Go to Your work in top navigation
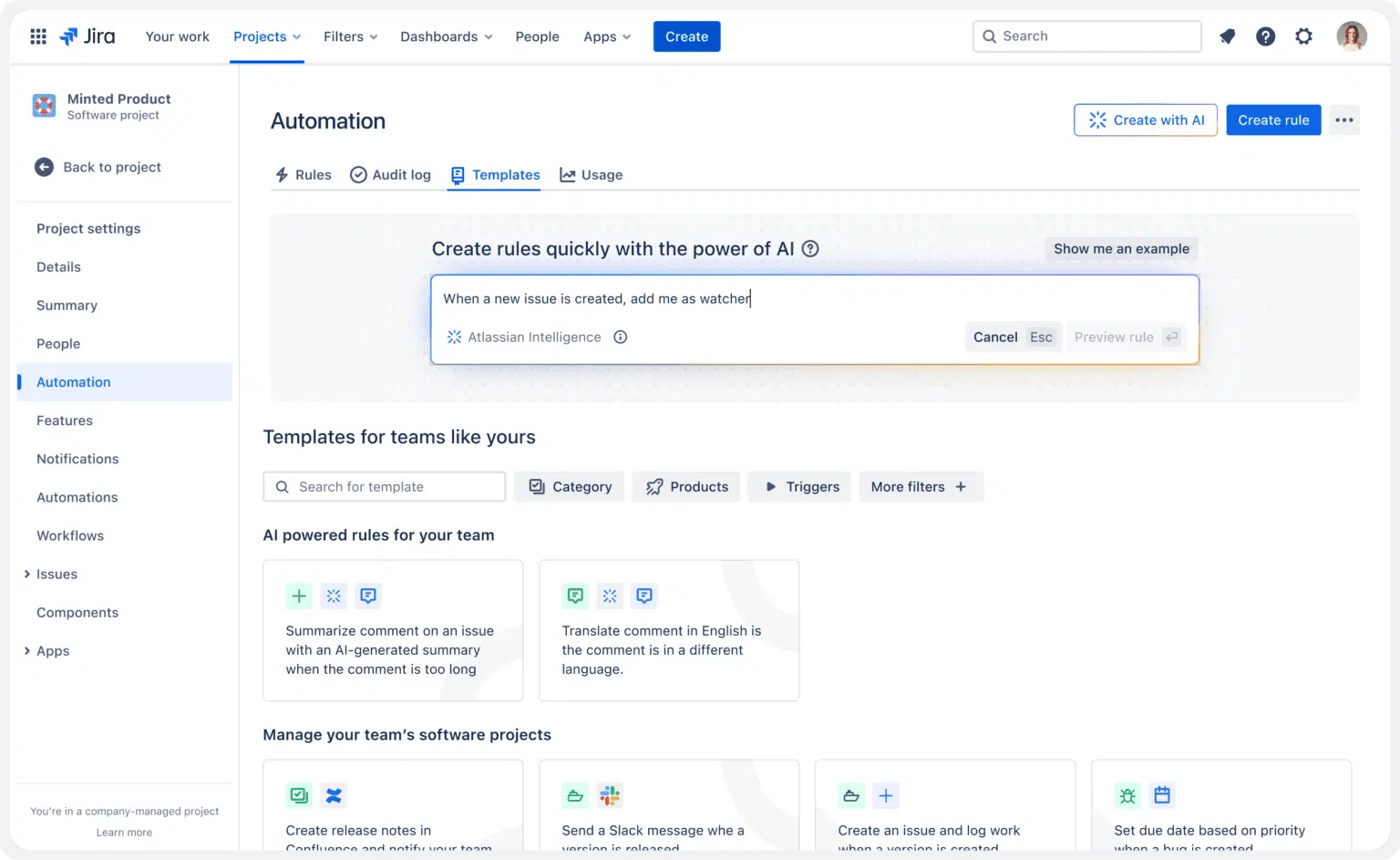Image resolution: width=1400 pixels, height=860 pixels. pyautogui.click(x=178, y=36)
